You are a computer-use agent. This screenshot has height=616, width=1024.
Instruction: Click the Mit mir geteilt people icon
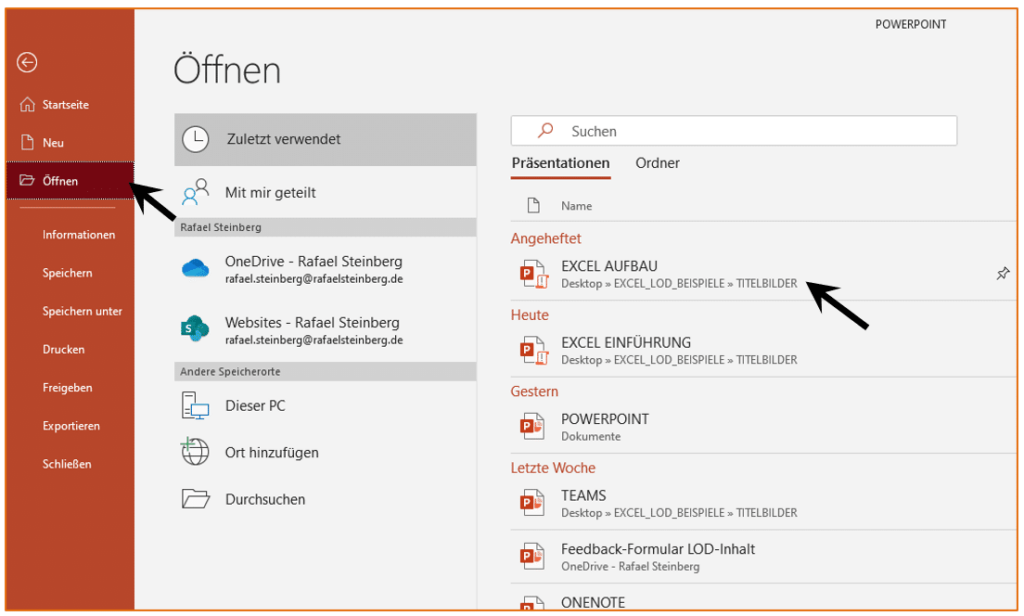(x=195, y=193)
